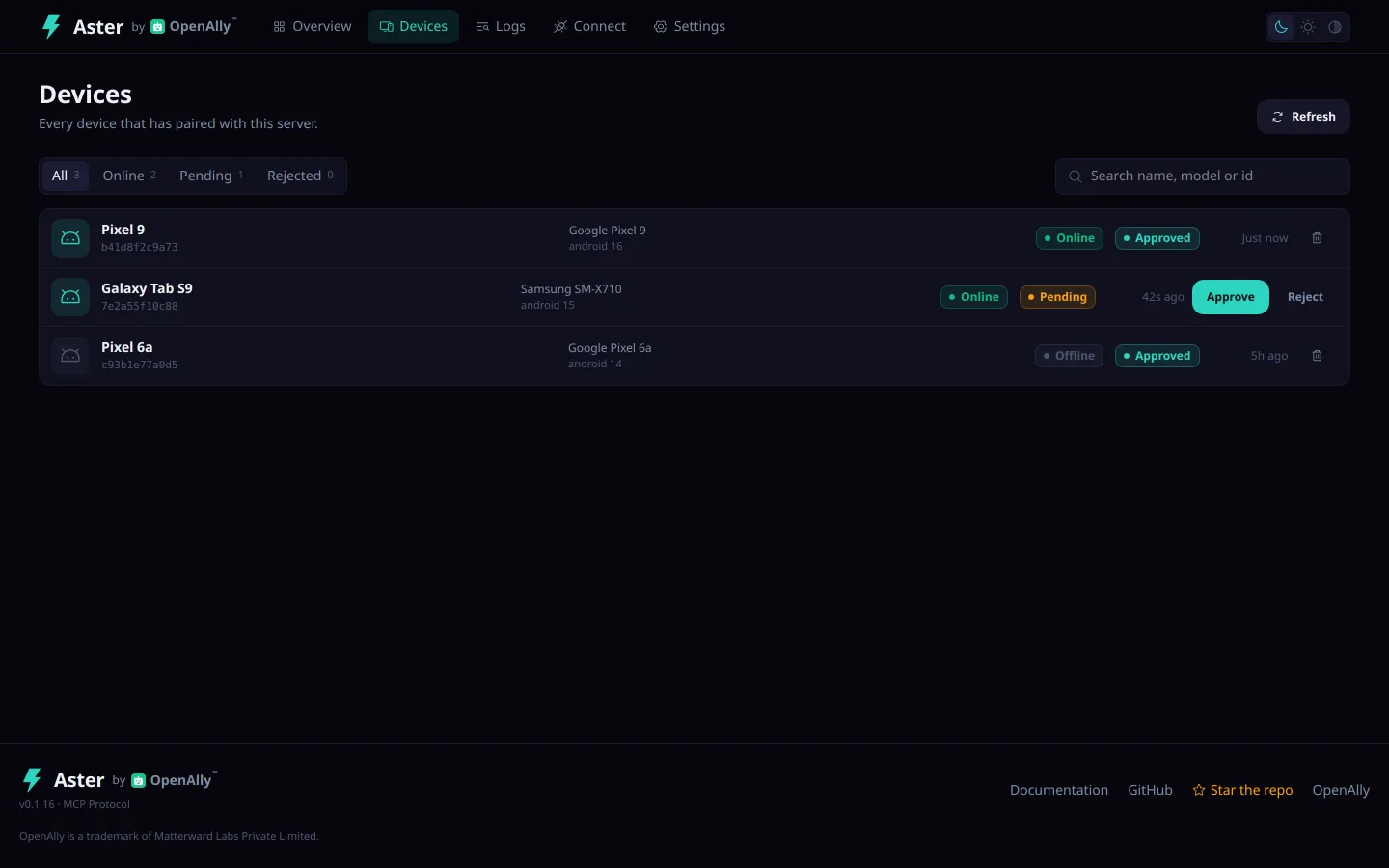Viewport: 1389px width, 868px height.
Task: Open the Connect page
Action: pos(589,27)
